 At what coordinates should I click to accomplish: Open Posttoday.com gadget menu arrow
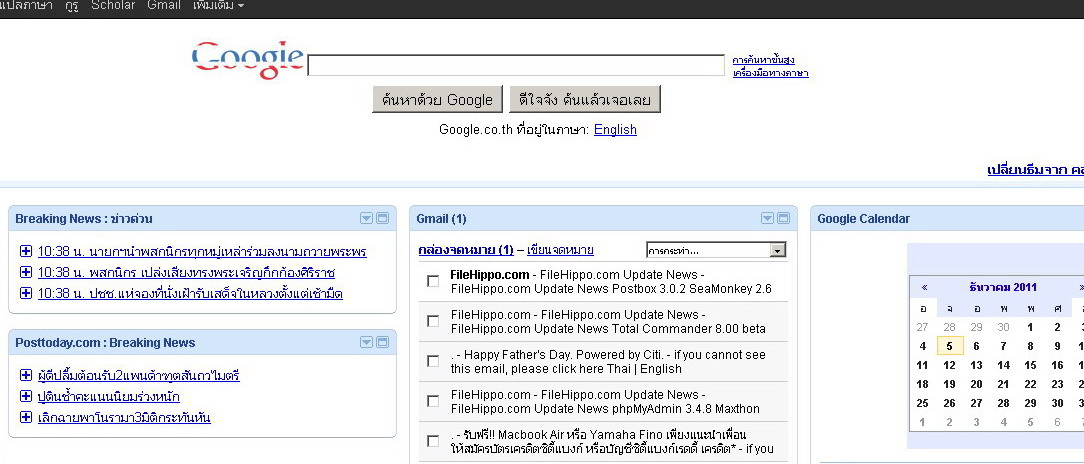click(366, 342)
